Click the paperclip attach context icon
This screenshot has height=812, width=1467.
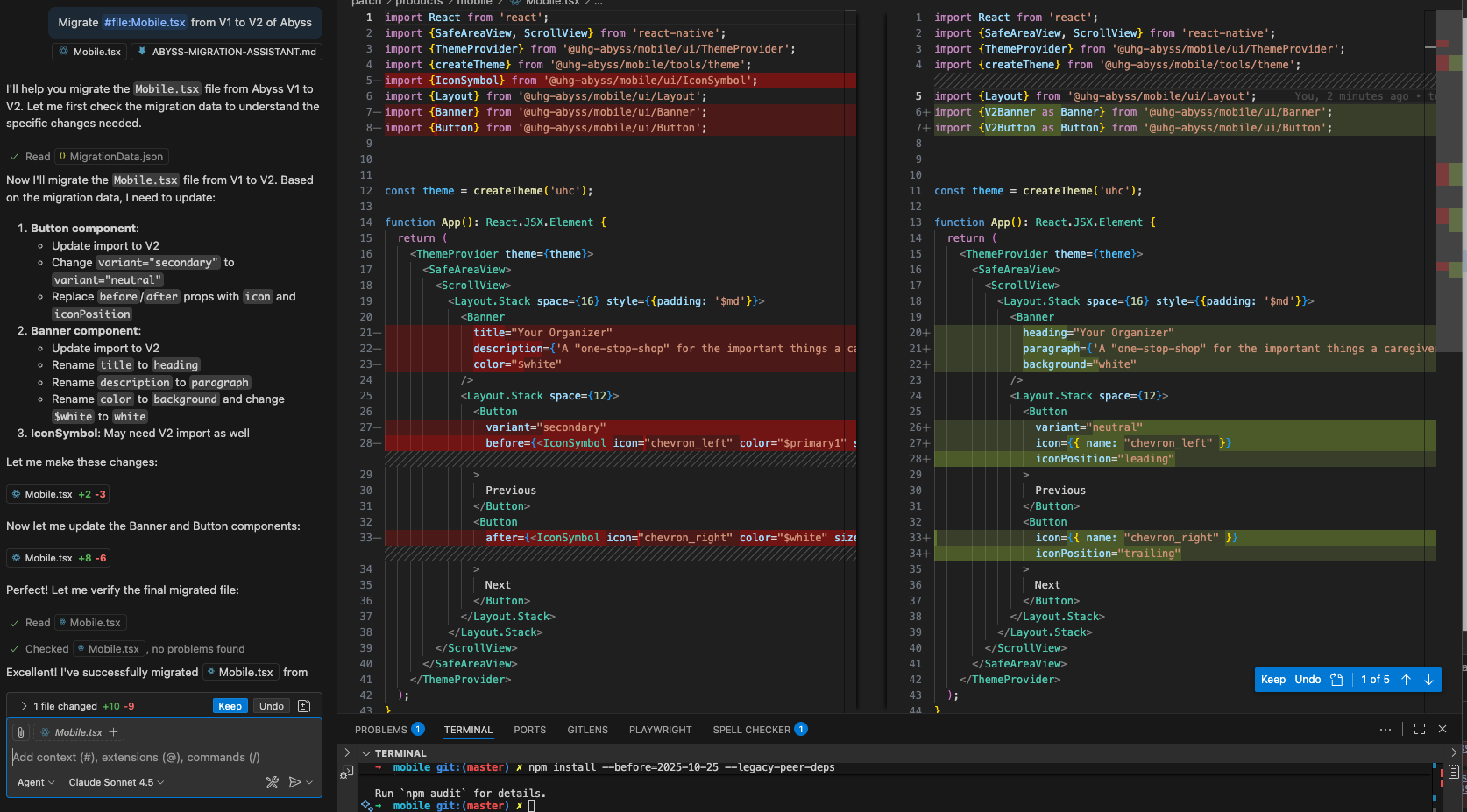(x=21, y=732)
